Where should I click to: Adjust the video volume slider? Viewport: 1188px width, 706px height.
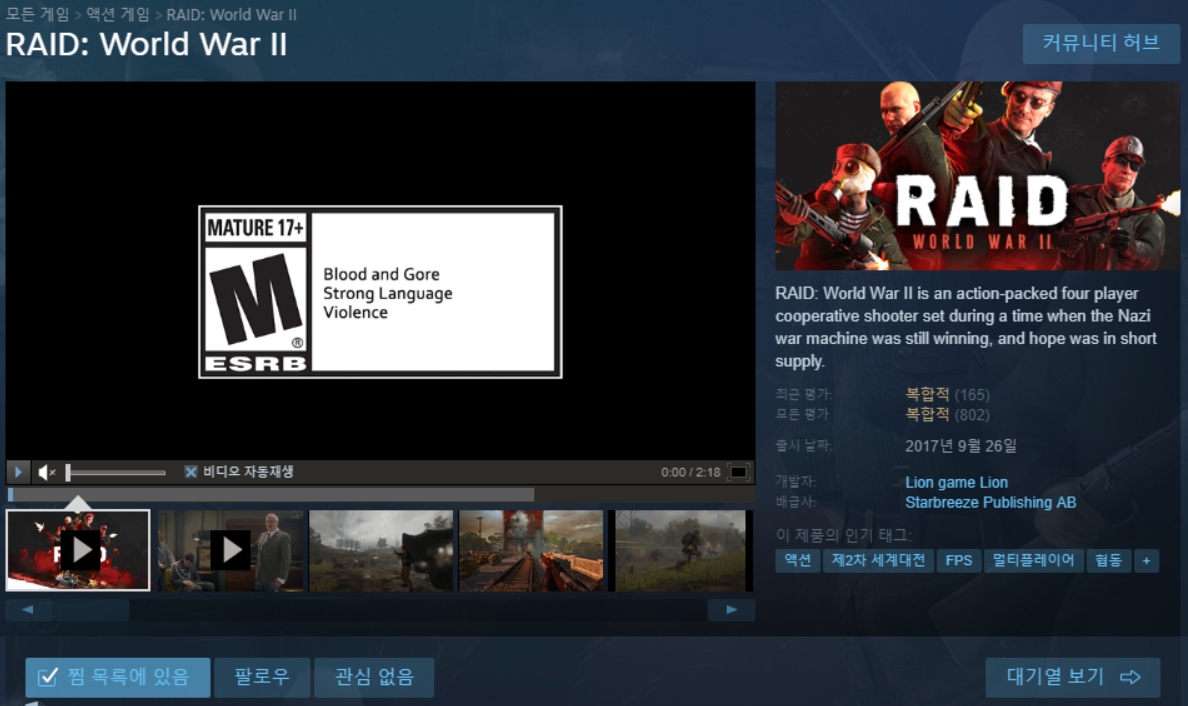tap(116, 473)
